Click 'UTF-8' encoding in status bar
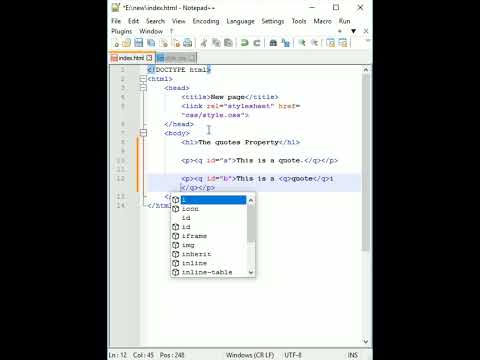 tap(293, 355)
